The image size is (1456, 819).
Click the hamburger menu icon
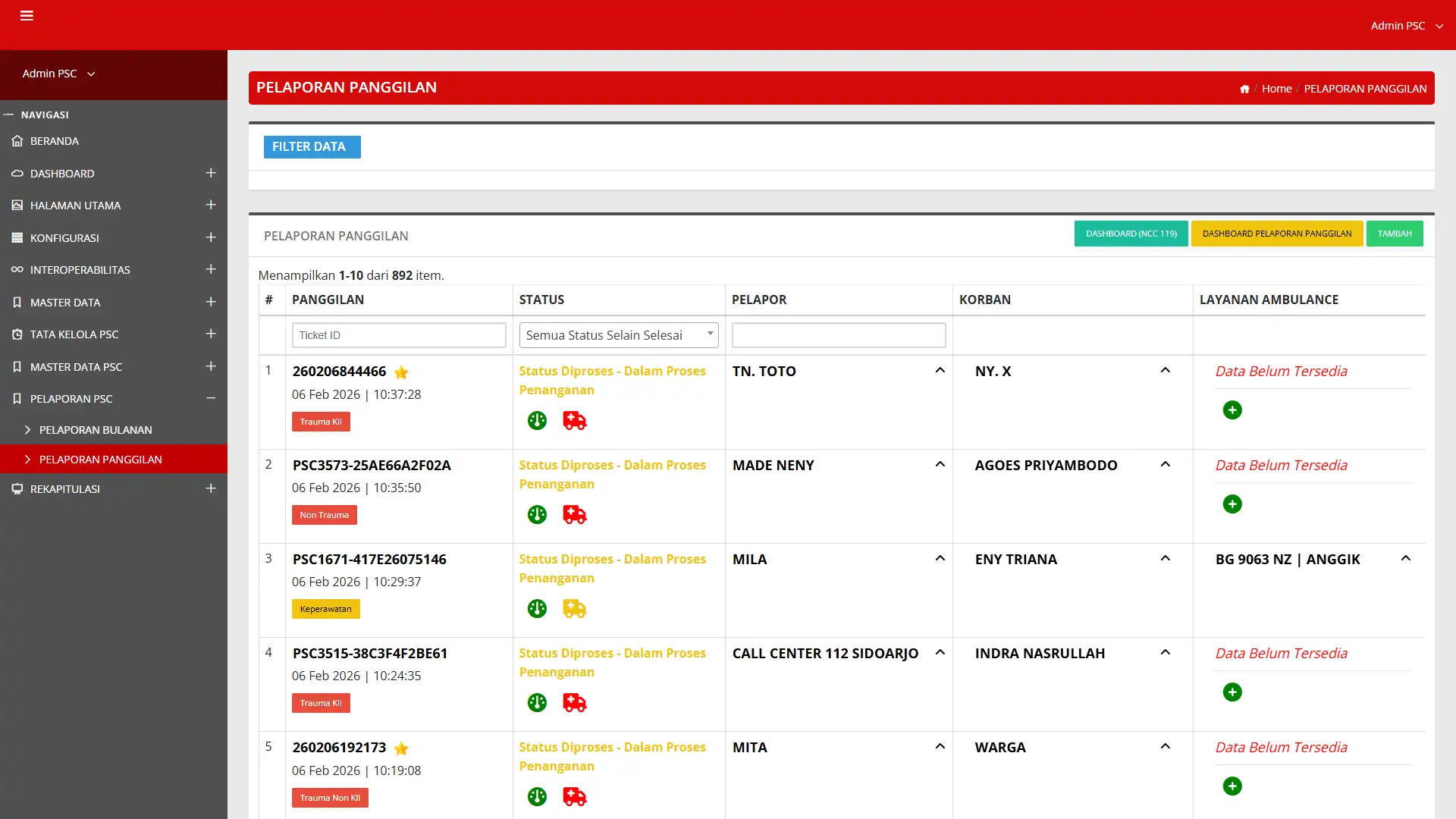pos(27,16)
